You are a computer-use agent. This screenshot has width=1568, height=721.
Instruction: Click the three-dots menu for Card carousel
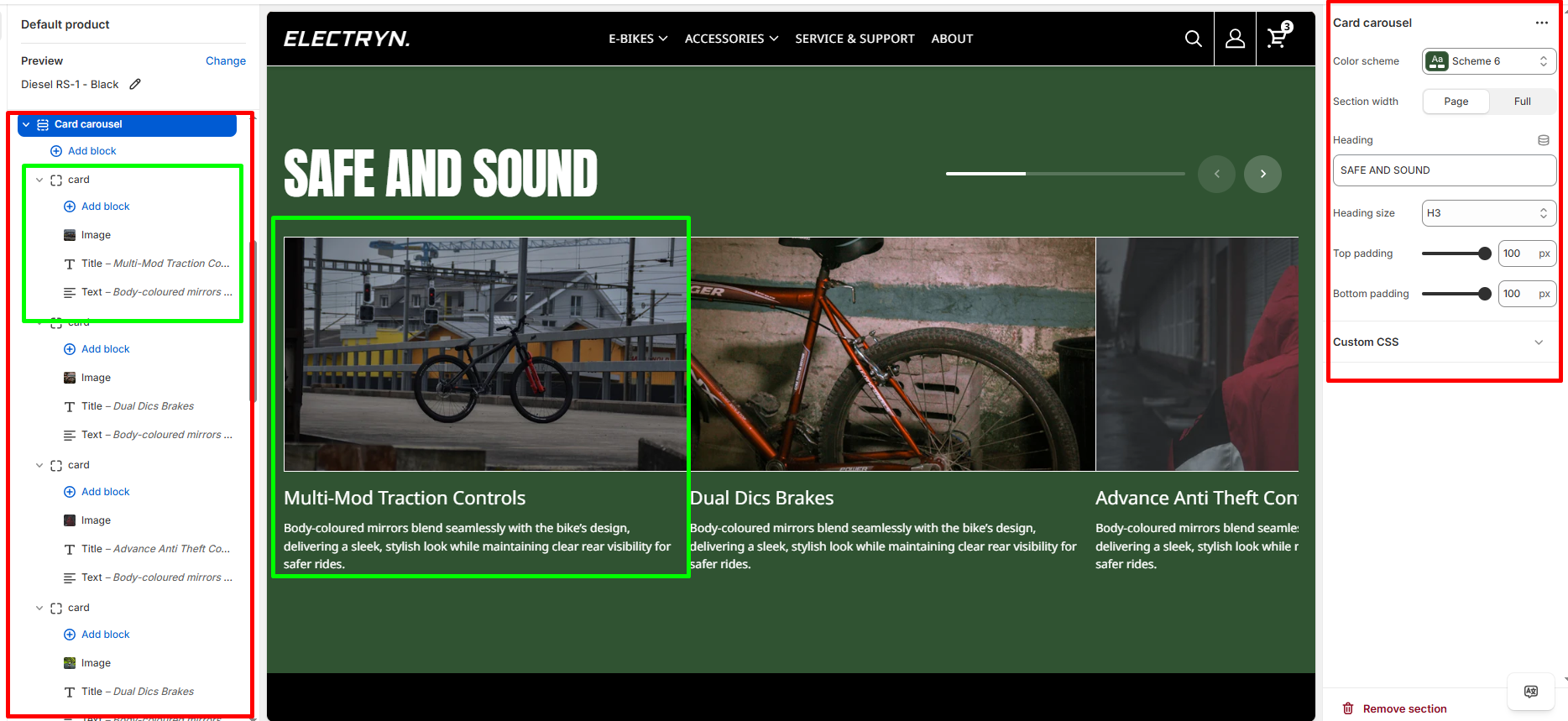pyautogui.click(x=1541, y=23)
